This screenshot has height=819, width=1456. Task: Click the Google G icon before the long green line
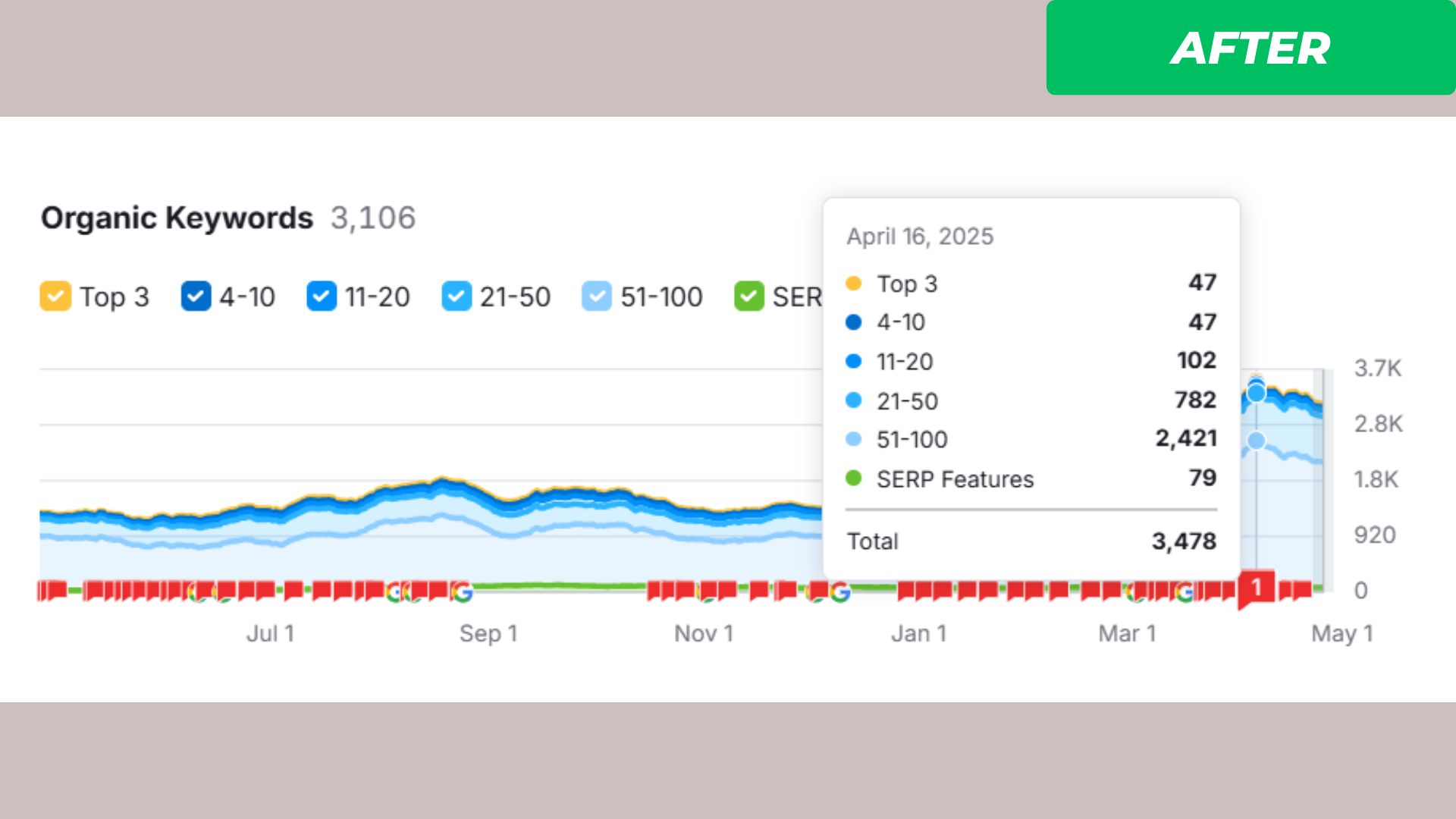(x=462, y=591)
